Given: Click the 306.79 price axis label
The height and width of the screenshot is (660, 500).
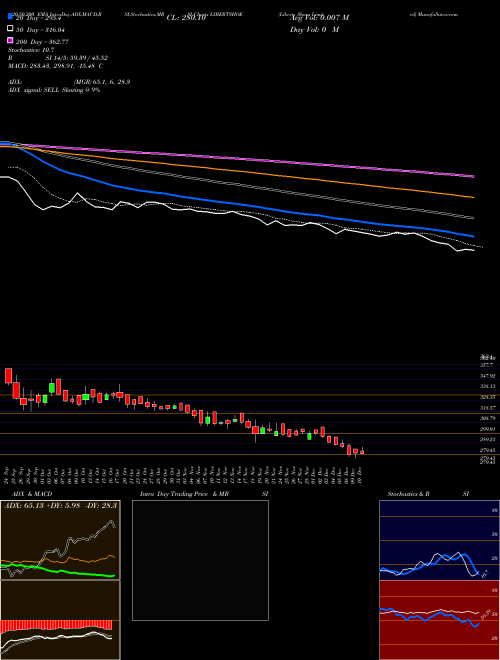Looking at the screenshot, I should [x=489, y=418].
